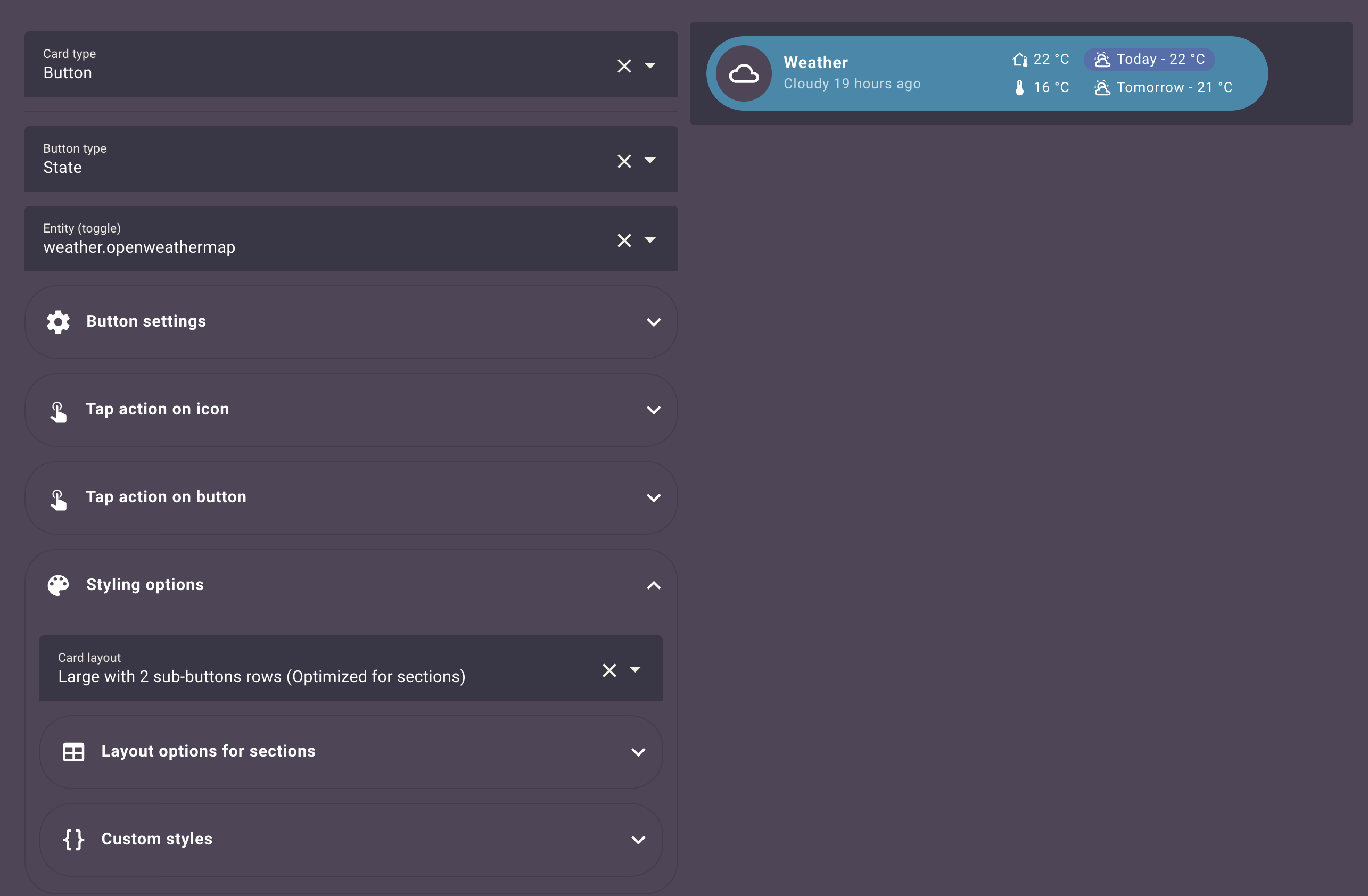Clear the Card layout selection
The width and height of the screenshot is (1368, 896).
pos(609,670)
